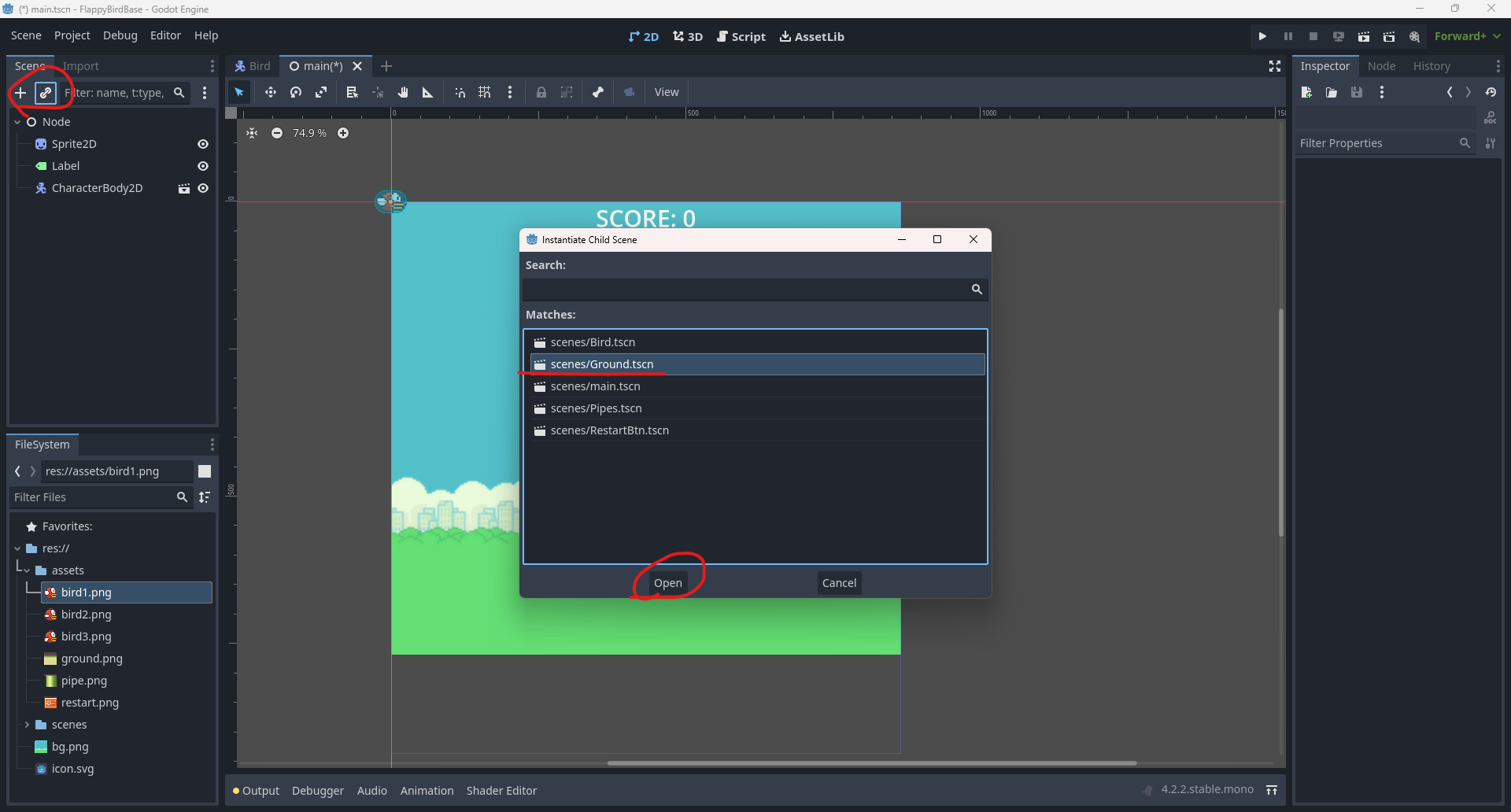Image resolution: width=1511 pixels, height=812 pixels.
Task: Toggle visibility of Sprite2D node
Action: [203, 144]
